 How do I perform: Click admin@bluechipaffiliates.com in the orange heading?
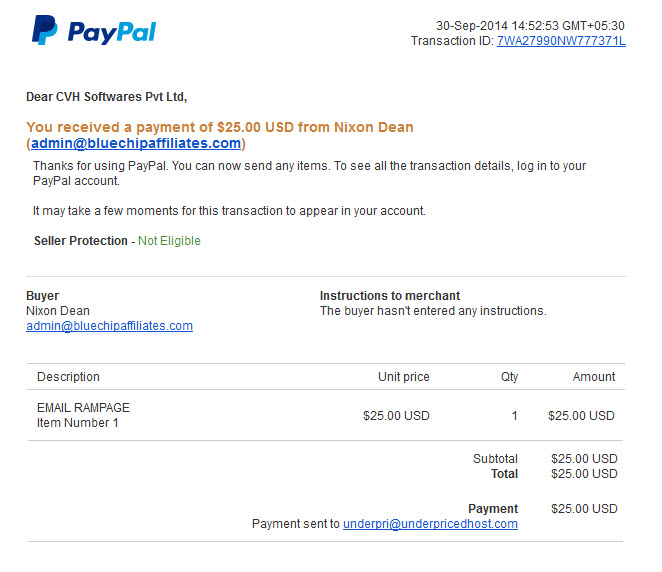click(x=136, y=143)
